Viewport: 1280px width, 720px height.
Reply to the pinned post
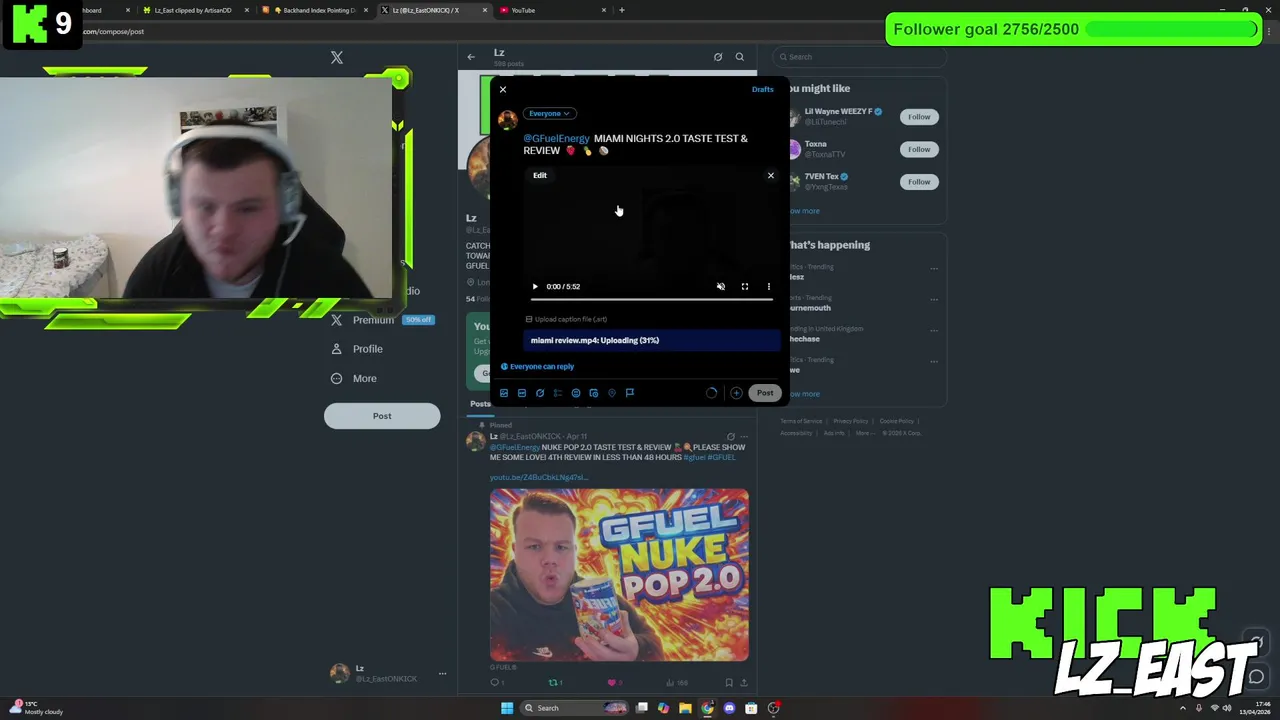[x=495, y=683]
